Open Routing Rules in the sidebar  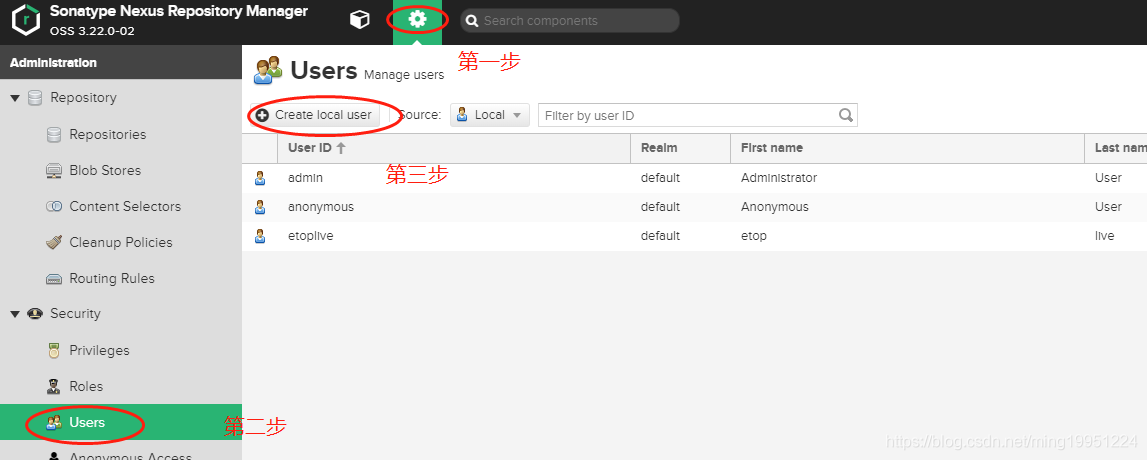click(112, 279)
